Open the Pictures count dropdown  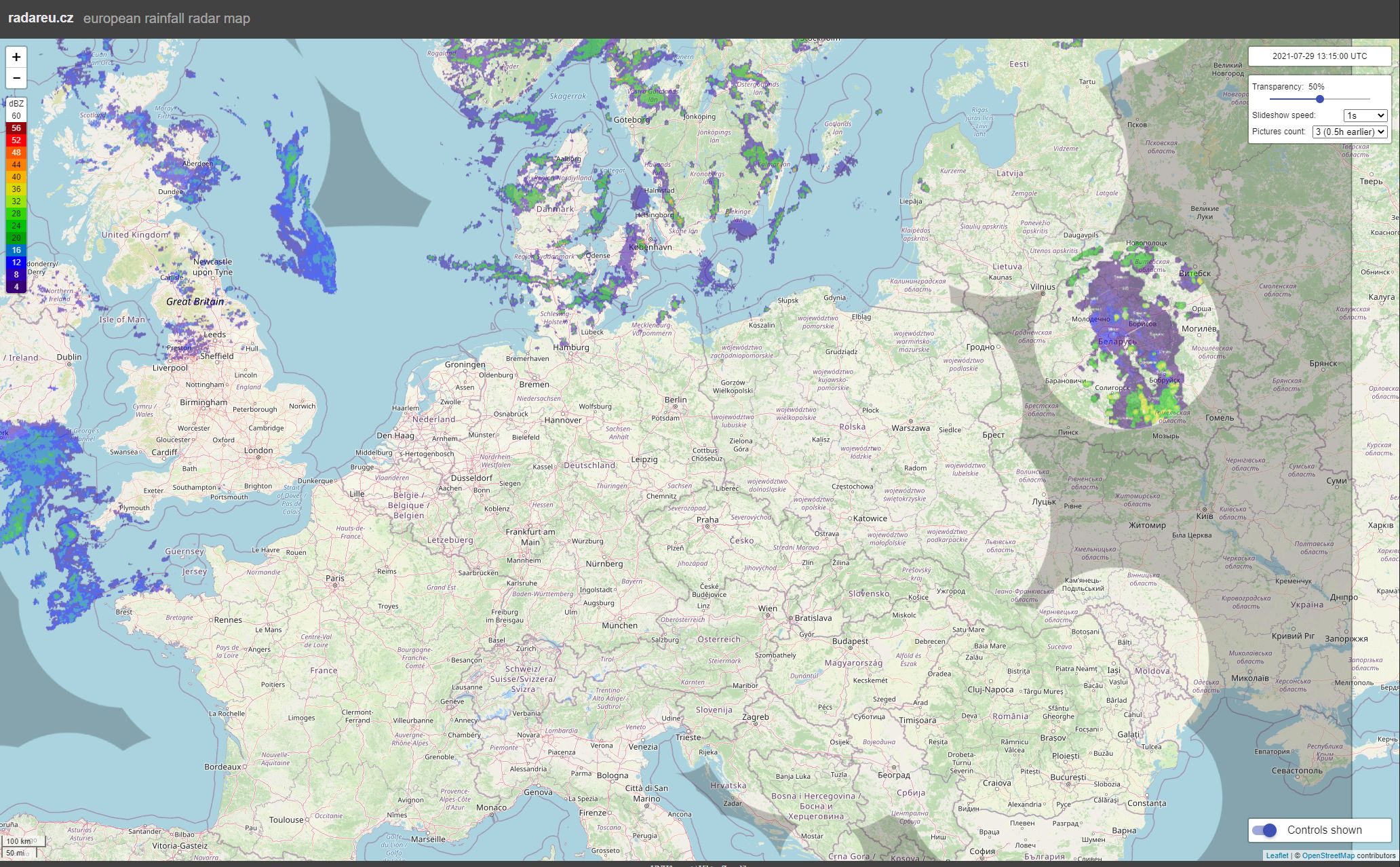[1349, 132]
